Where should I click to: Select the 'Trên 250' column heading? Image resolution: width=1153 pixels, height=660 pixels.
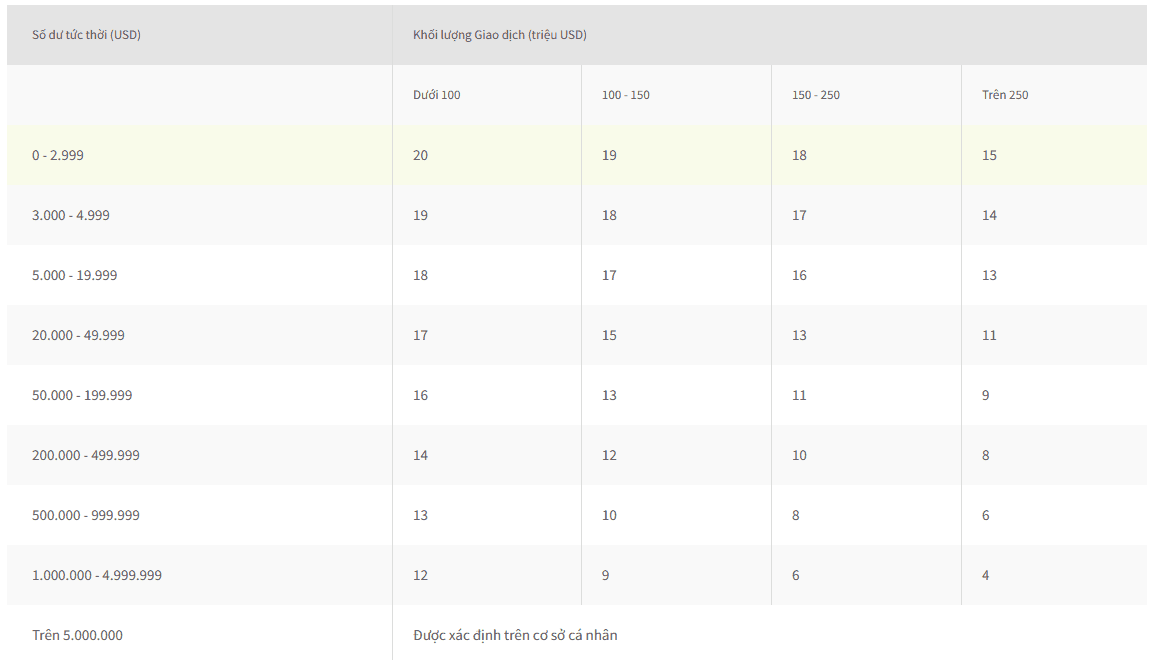(1005, 95)
